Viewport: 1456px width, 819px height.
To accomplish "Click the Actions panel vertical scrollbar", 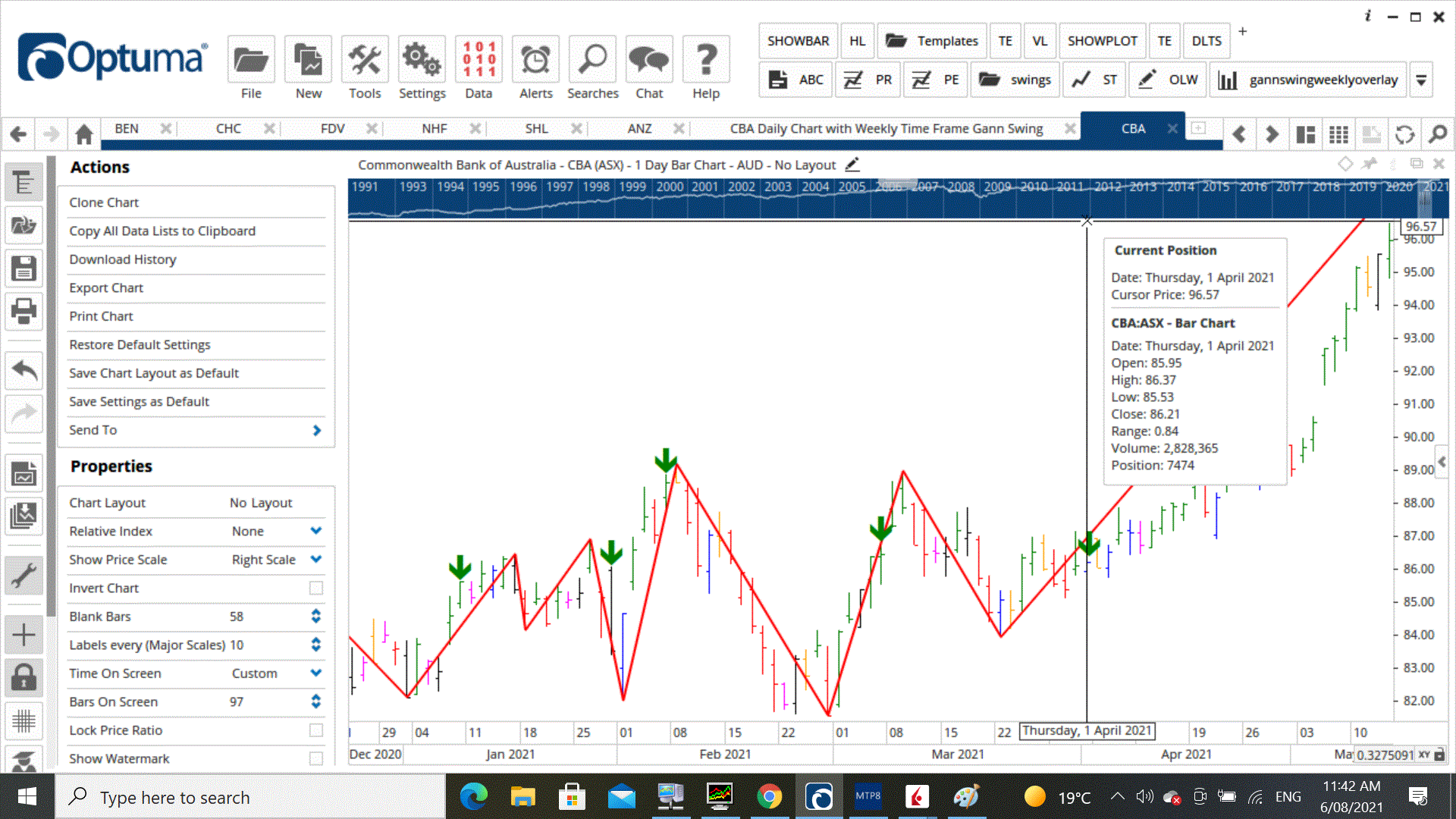I will point(51,387).
